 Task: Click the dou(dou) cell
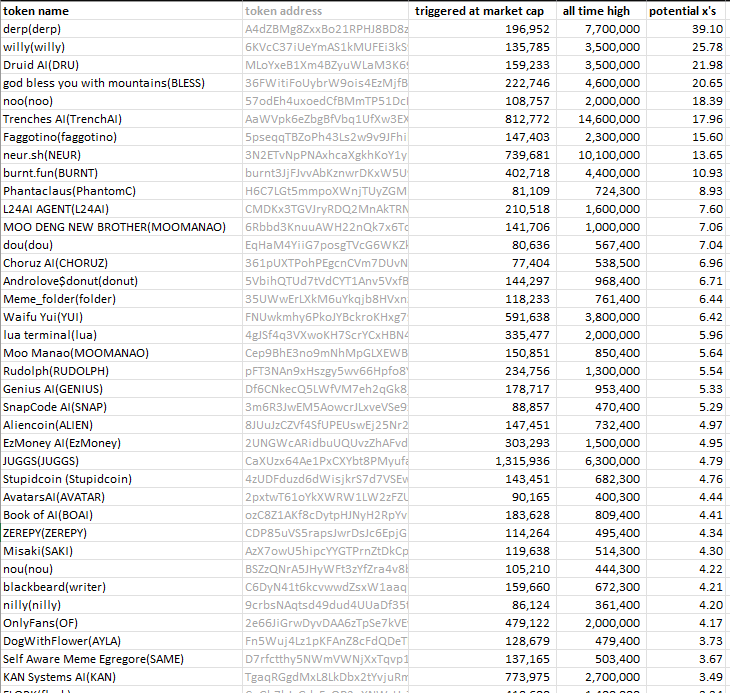[121, 245]
